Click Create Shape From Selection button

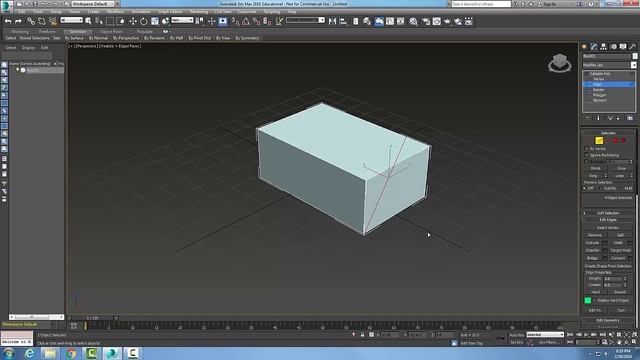tap(608, 266)
